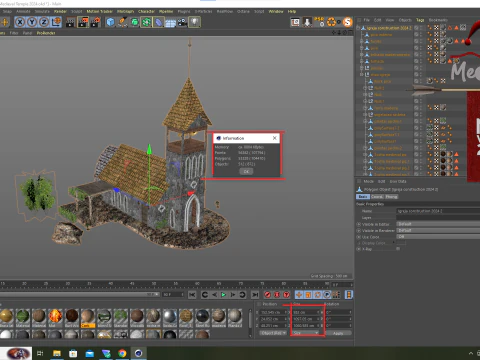The image size is (480, 360).
Task: Click the X size value field
Action: [304, 312]
